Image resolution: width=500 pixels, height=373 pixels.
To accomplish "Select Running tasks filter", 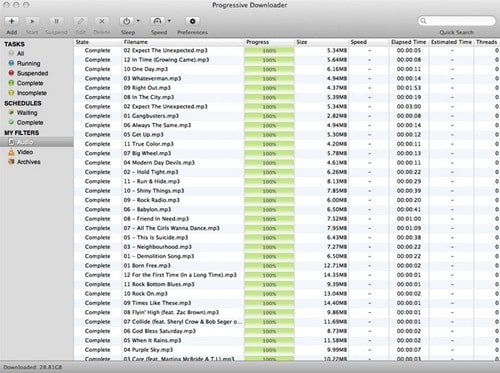I will tap(29, 63).
